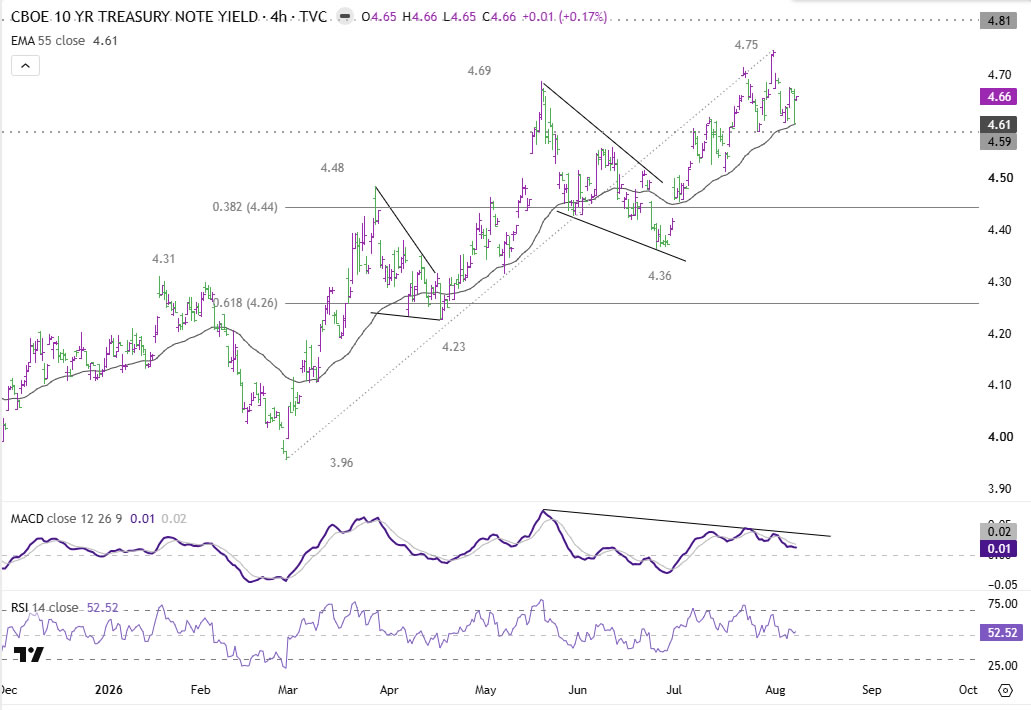Click the 4.81 price axis label
1031x710 pixels.
[x=999, y=20]
